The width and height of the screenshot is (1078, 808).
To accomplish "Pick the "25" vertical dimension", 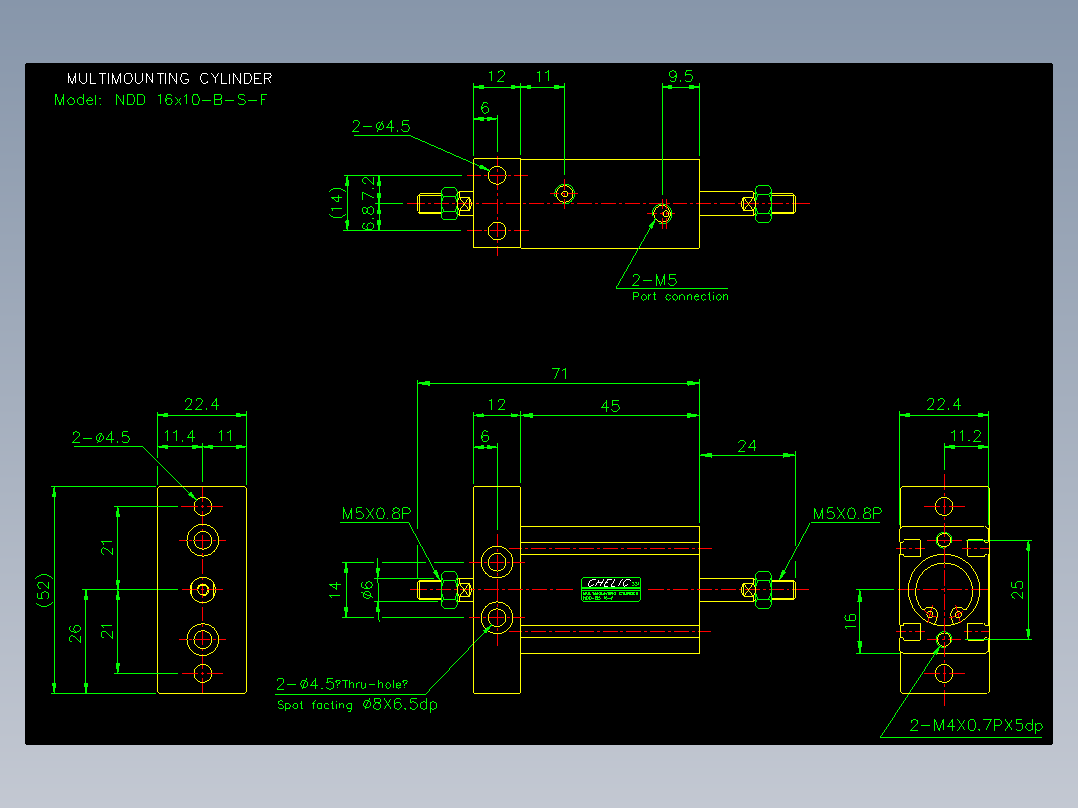I will click(x=1018, y=589).
